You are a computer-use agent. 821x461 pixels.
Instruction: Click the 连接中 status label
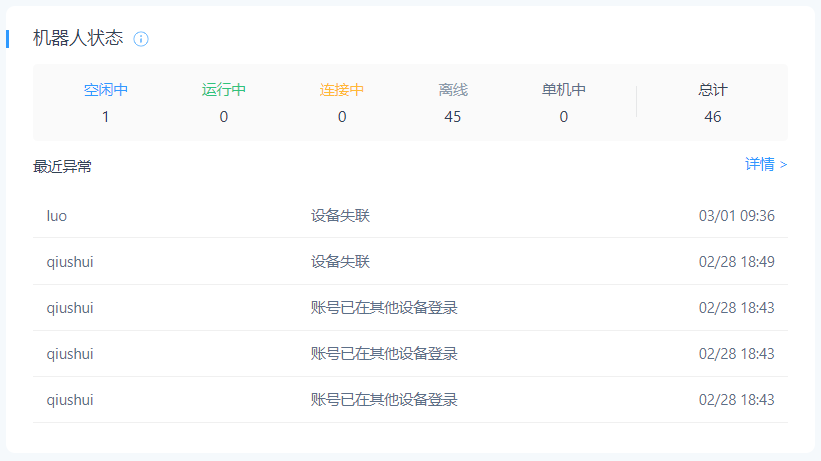pos(342,90)
